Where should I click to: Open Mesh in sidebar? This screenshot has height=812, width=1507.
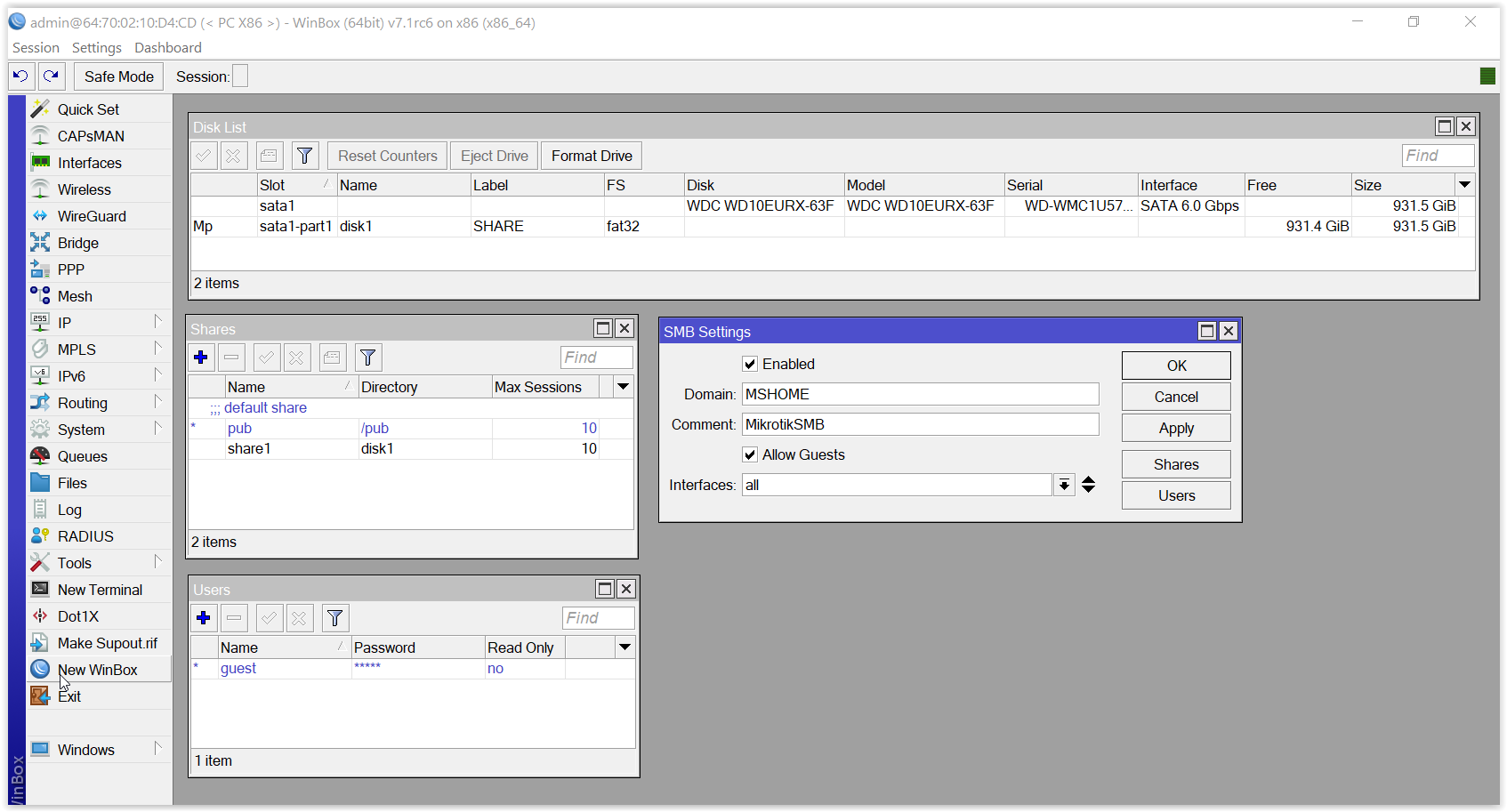coord(100,296)
